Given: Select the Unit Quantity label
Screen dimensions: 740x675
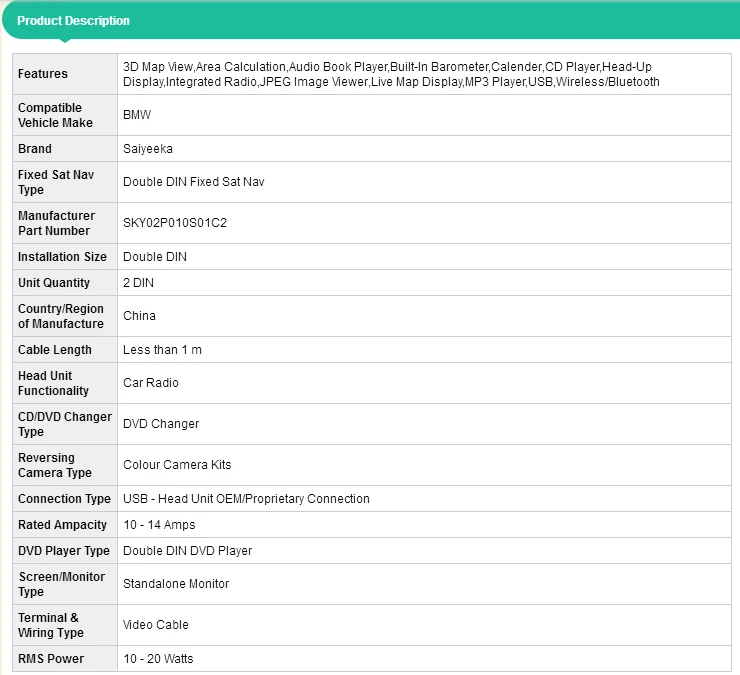Looking at the screenshot, I should coord(54,283).
